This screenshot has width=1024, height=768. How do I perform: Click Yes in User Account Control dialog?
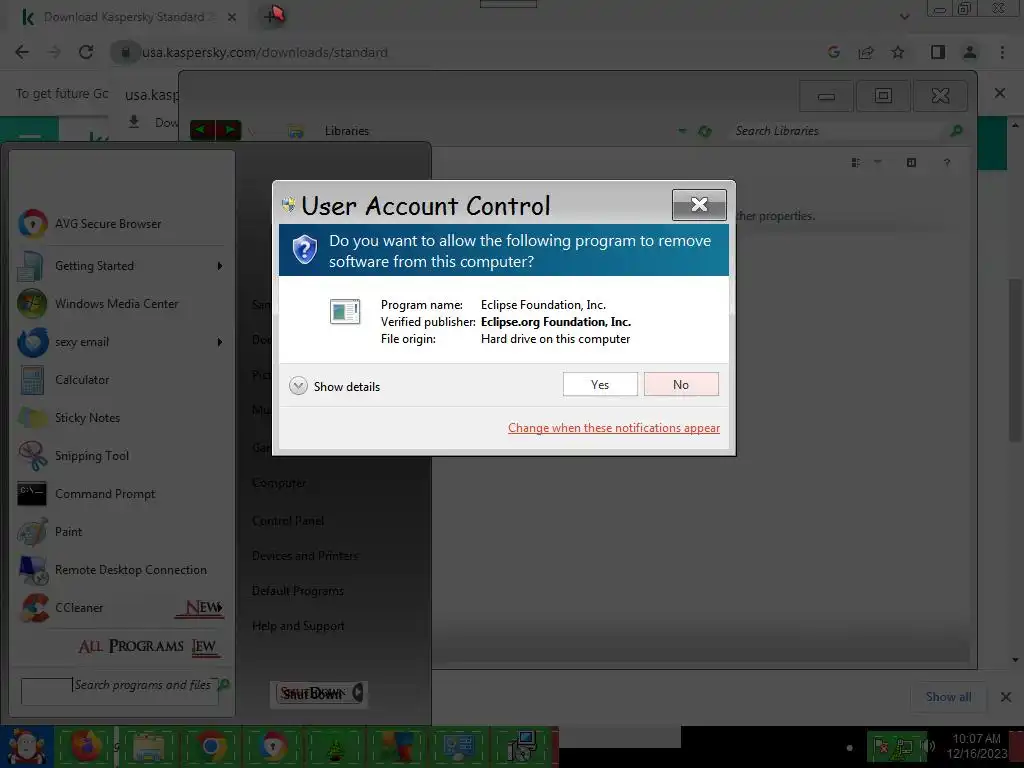click(600, 385)
